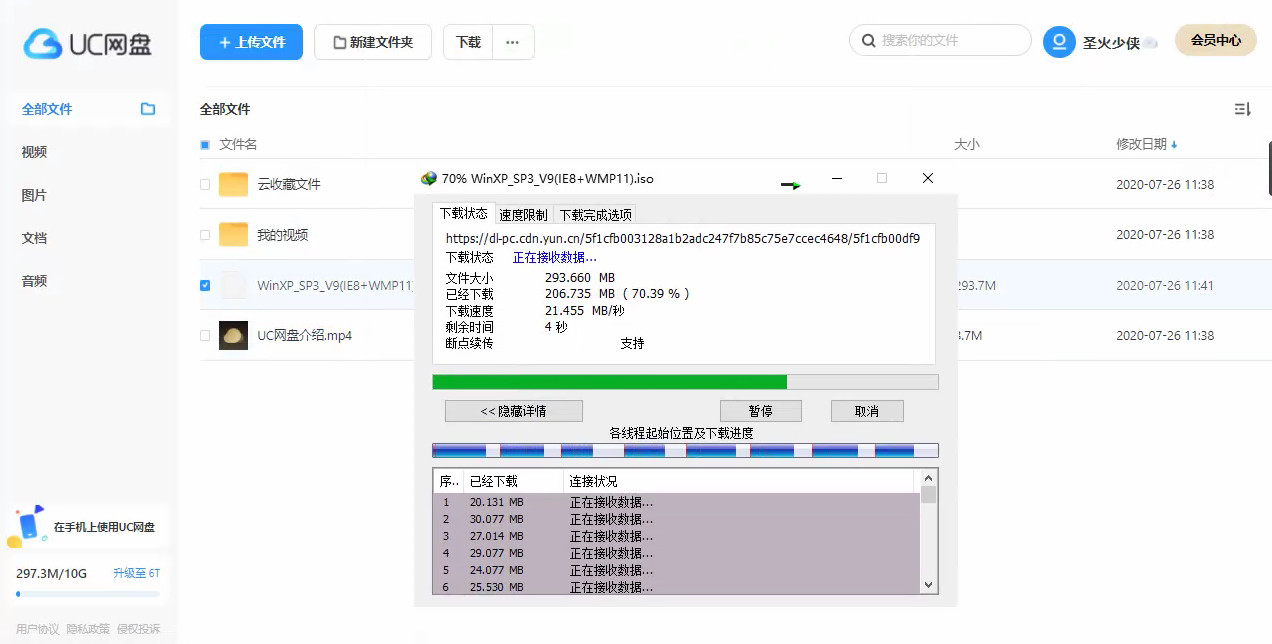Click the blue thread progress bar under 各线程起始位置及下载进度
1272x644 pixels.
(685, 450)
